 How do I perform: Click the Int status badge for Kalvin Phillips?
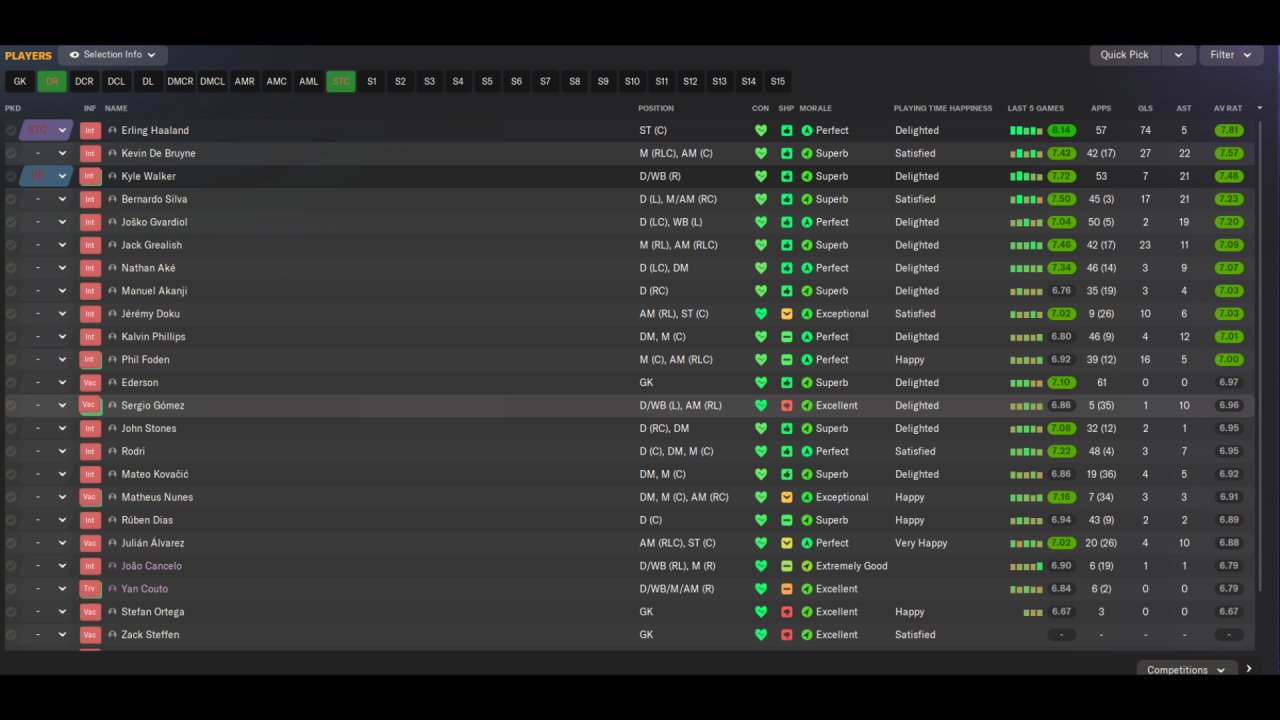[x=90, y=337]
